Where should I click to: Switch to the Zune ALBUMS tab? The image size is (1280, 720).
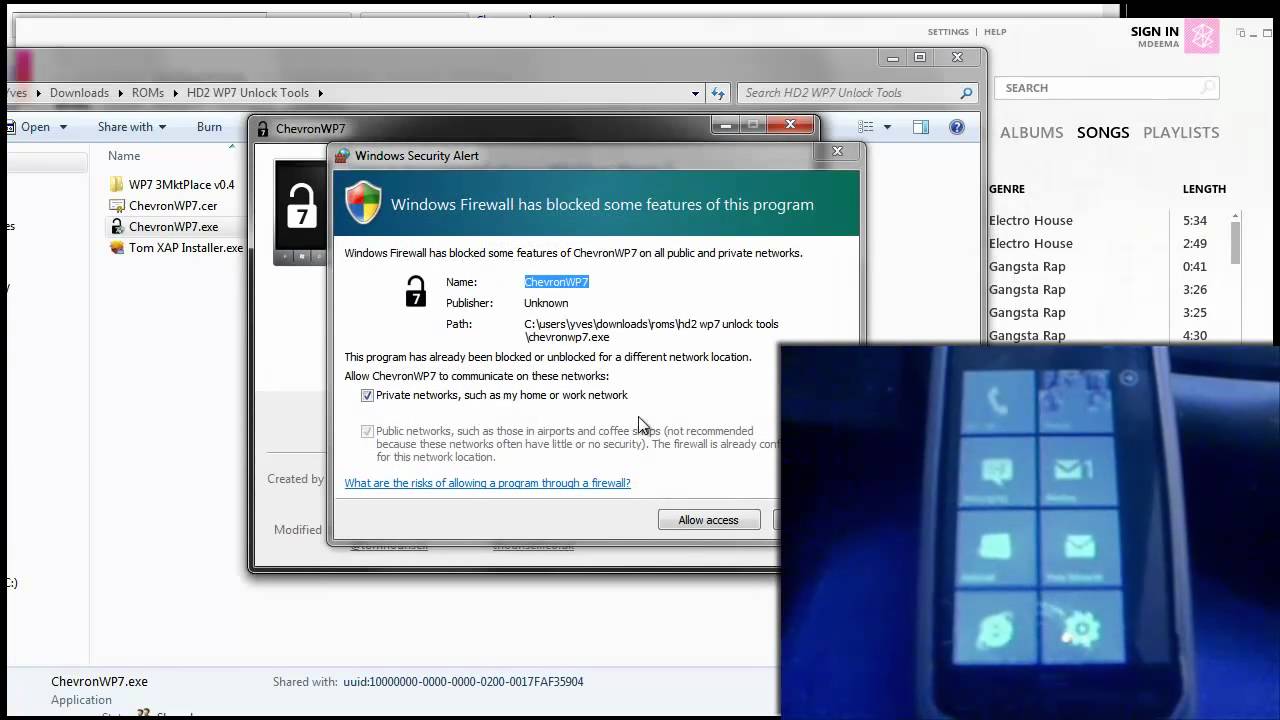pyautogui.click(x=1031, y=132)
